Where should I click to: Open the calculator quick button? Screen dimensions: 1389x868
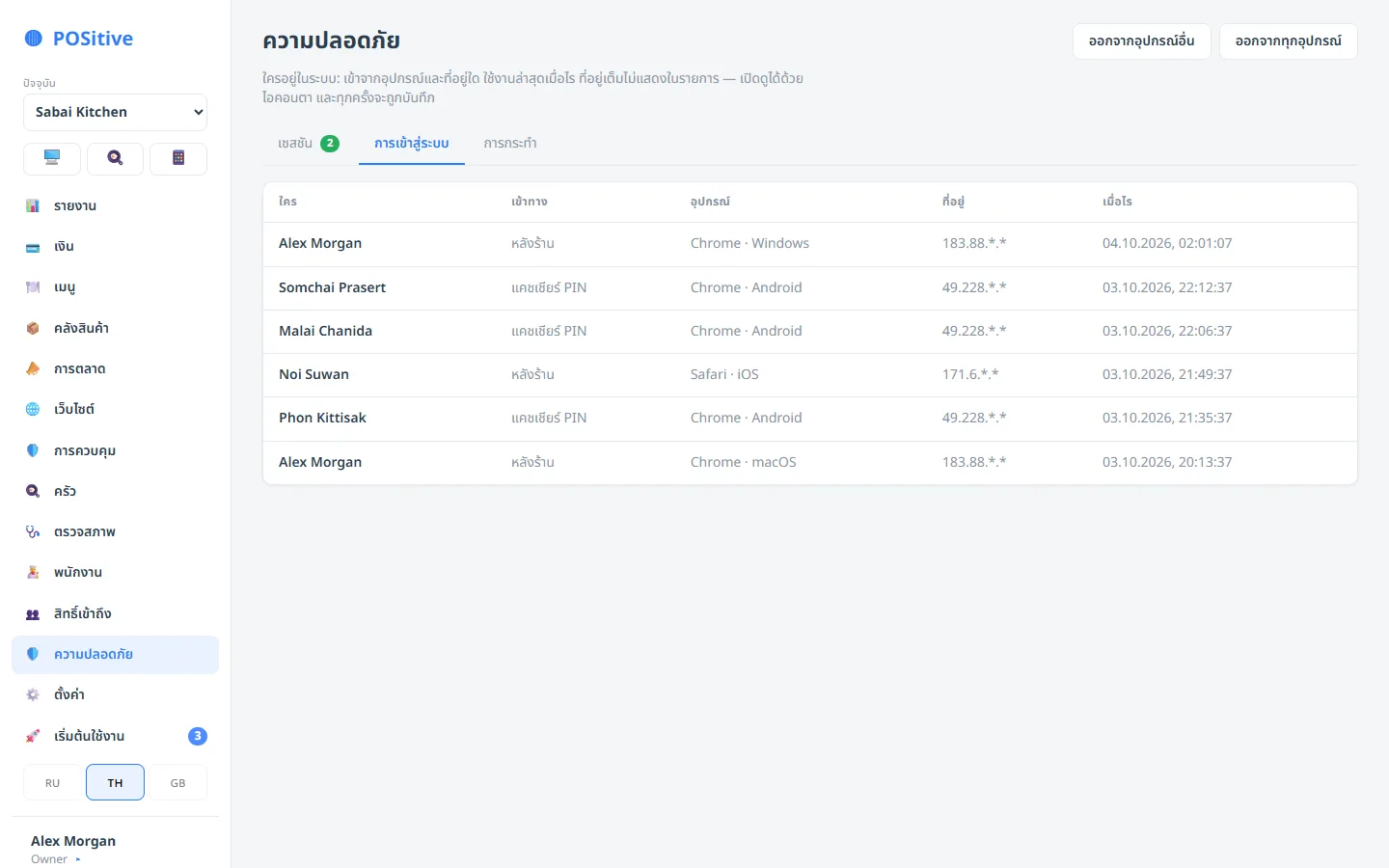[178, 158]
